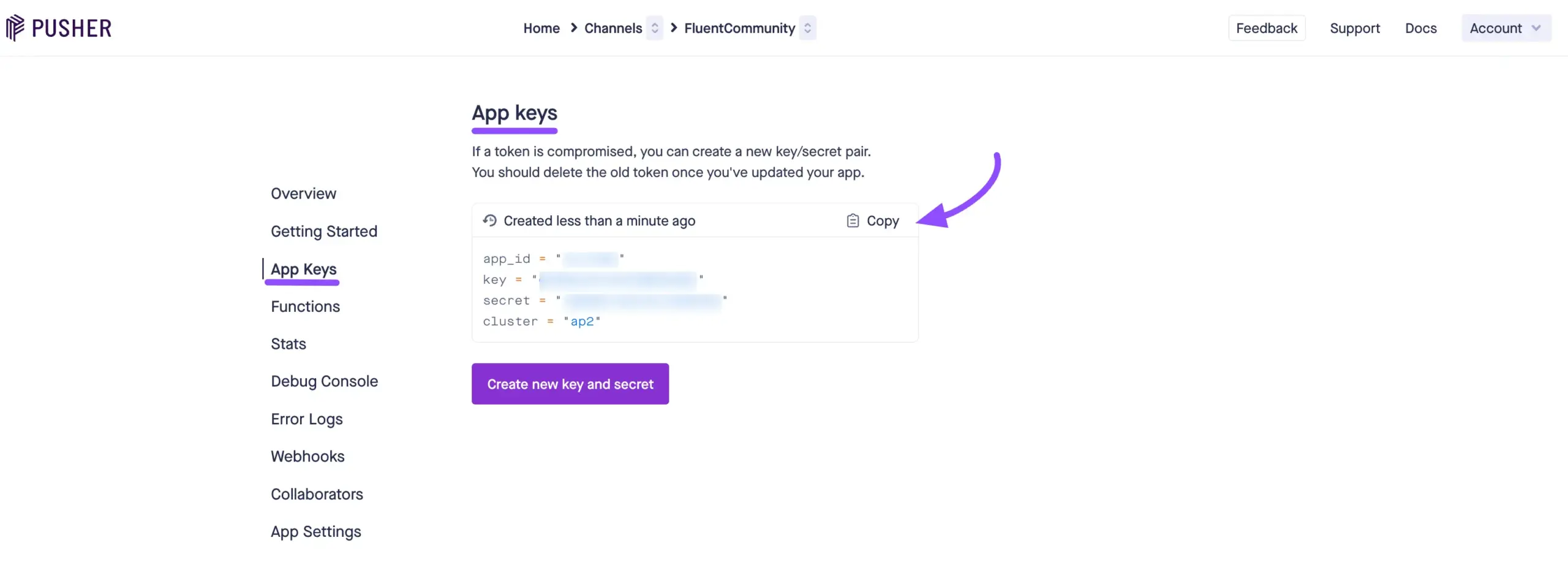The height and width of the screenshot is (581, 1568).
Task: Click the Copy clipboard icon
Action: tap(853, 221)
